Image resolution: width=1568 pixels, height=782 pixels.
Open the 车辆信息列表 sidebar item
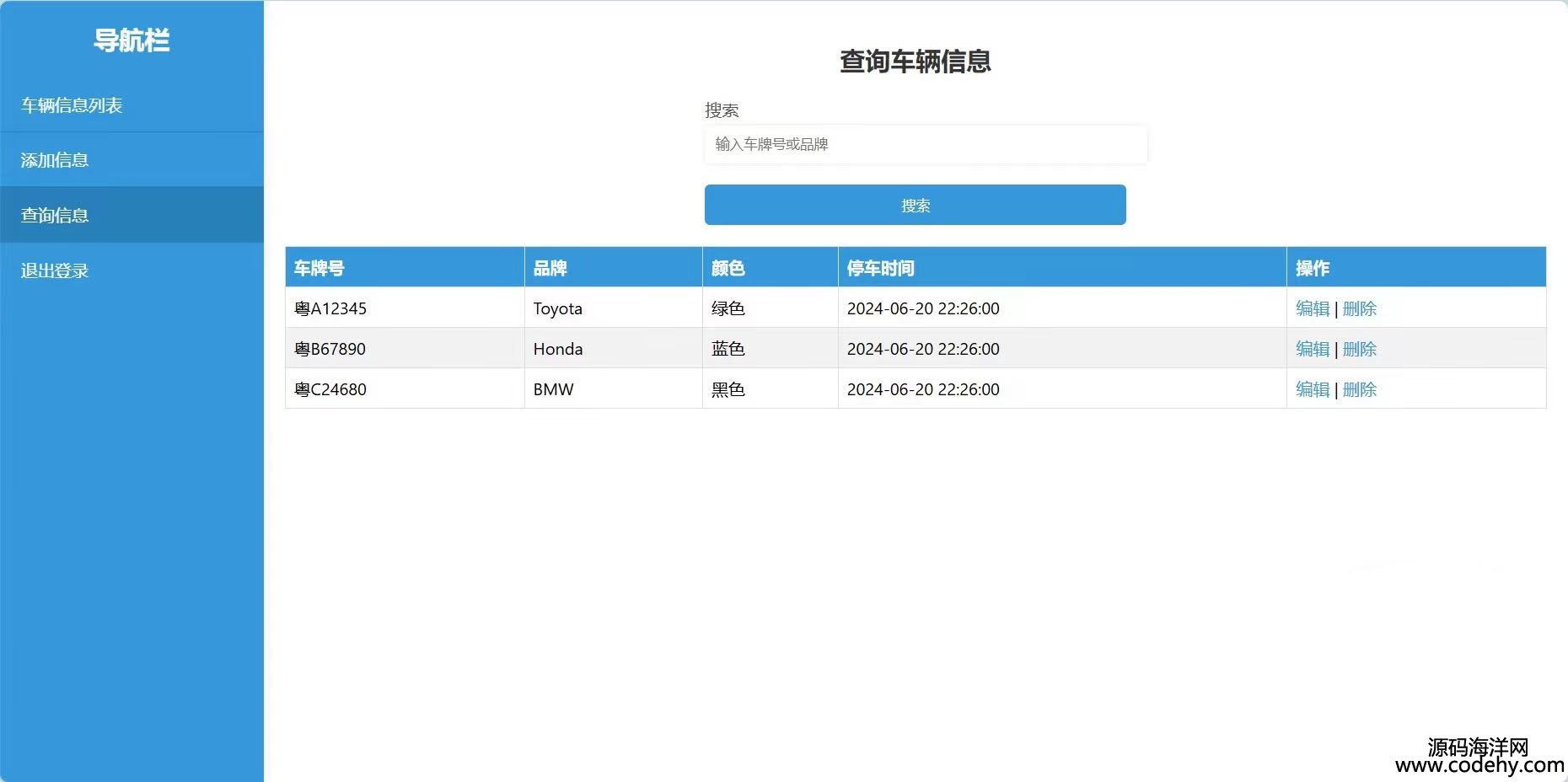click(x=72, y=105)
